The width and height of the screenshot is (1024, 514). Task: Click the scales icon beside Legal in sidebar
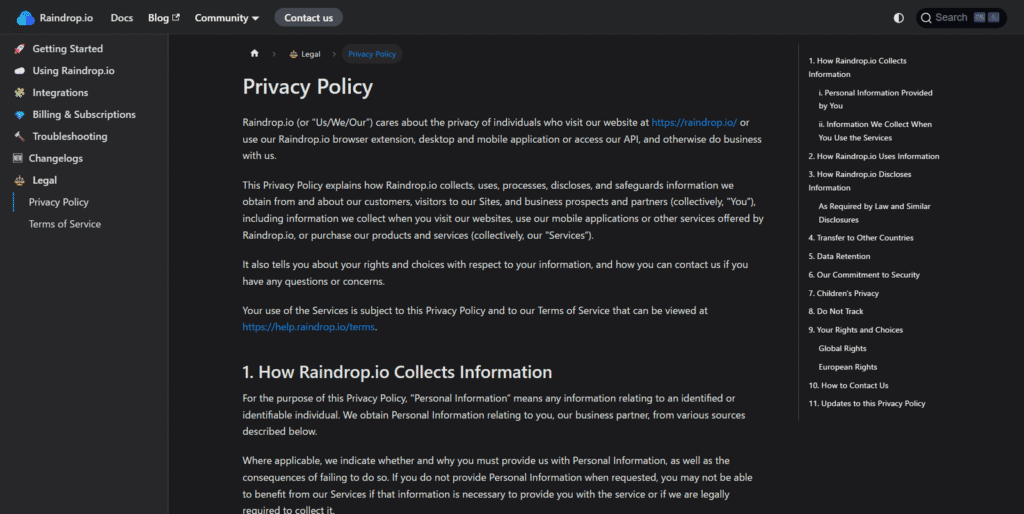point(20,180)
